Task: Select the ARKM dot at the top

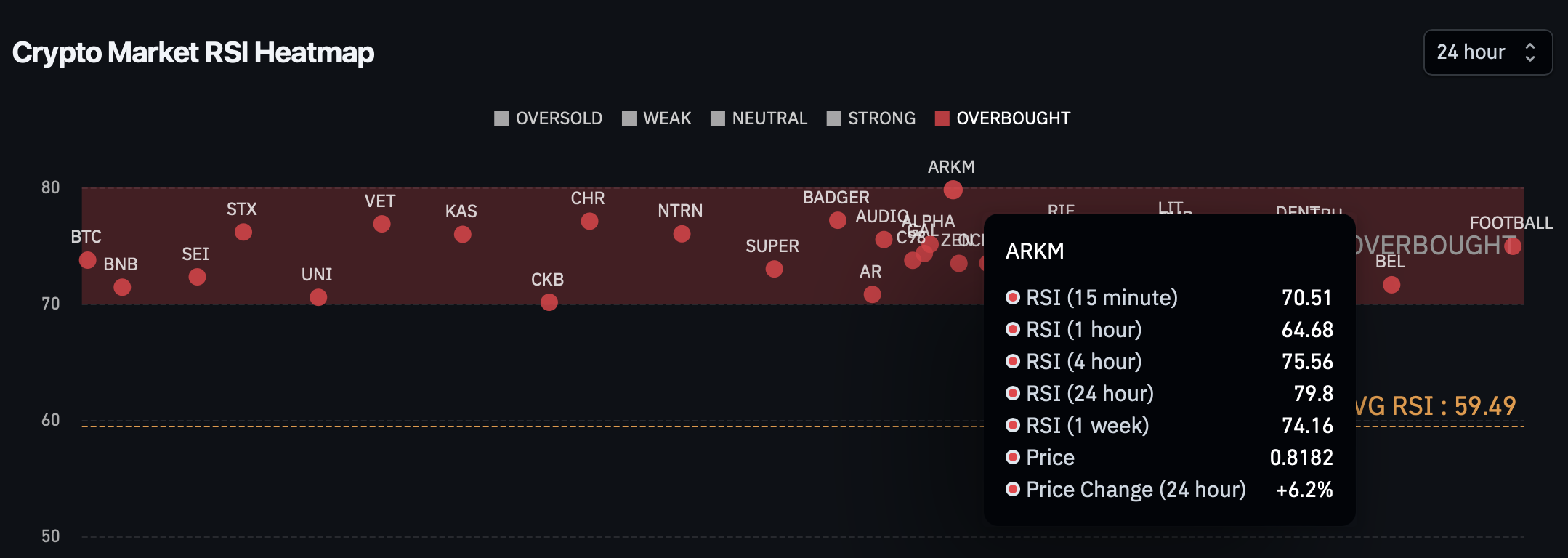Action: (x=953, y=190)
